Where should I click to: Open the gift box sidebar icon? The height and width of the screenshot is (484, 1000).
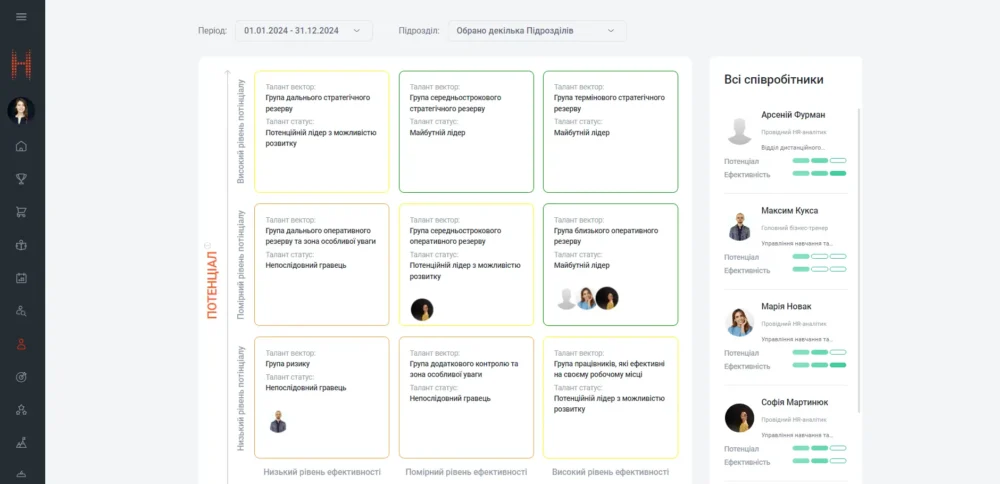pyautogui.click(x=22, y=245)
